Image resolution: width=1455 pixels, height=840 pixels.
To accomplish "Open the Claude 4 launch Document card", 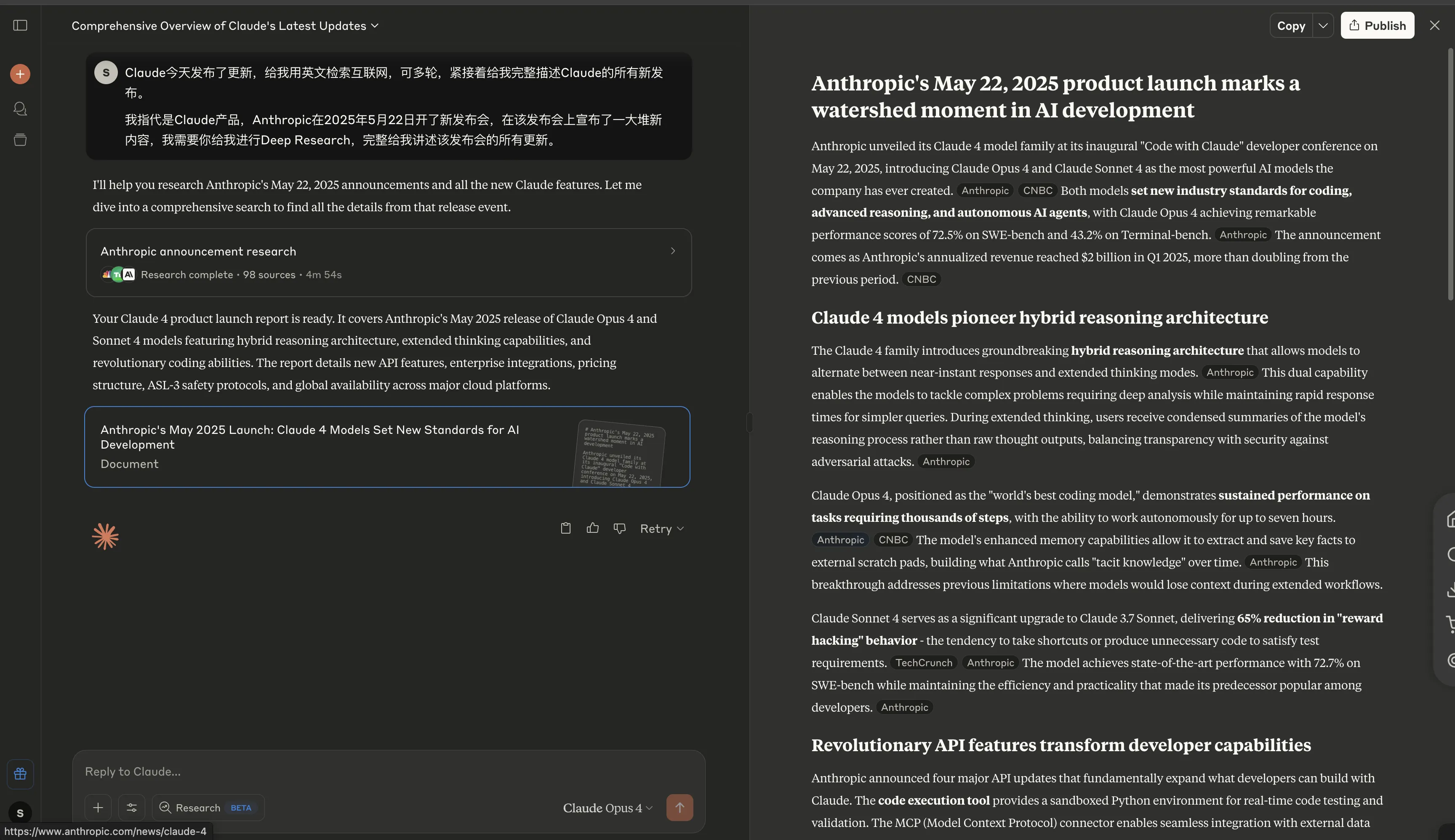I will click(387, 447).
